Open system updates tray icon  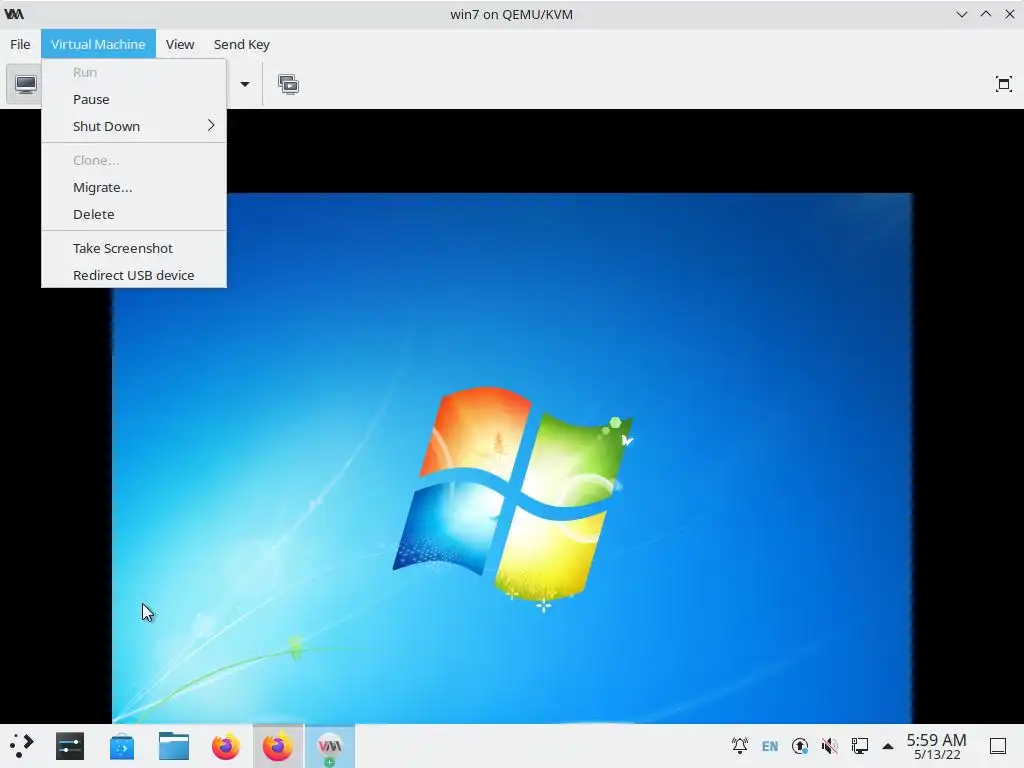pos(799,745)
